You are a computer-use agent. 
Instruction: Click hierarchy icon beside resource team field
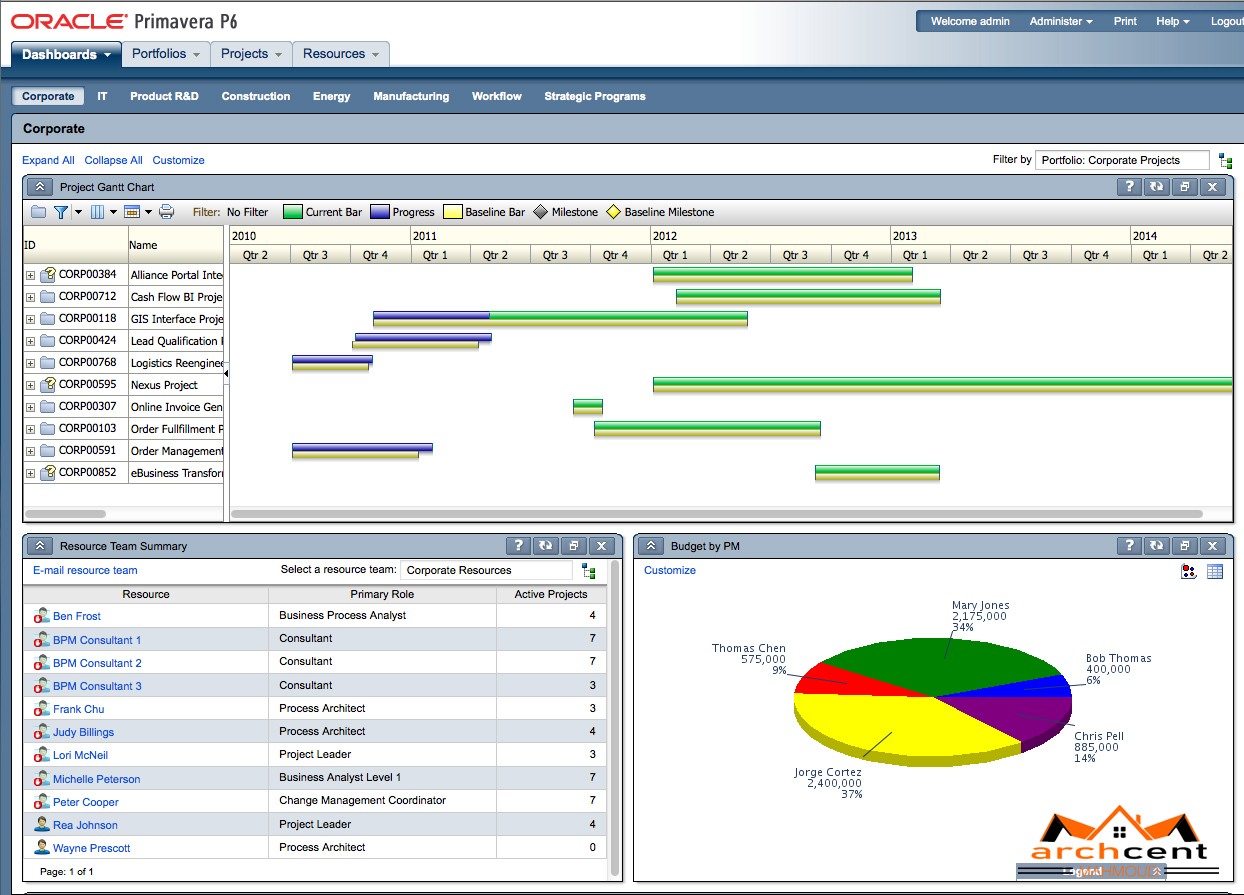(x=588, y=571)
